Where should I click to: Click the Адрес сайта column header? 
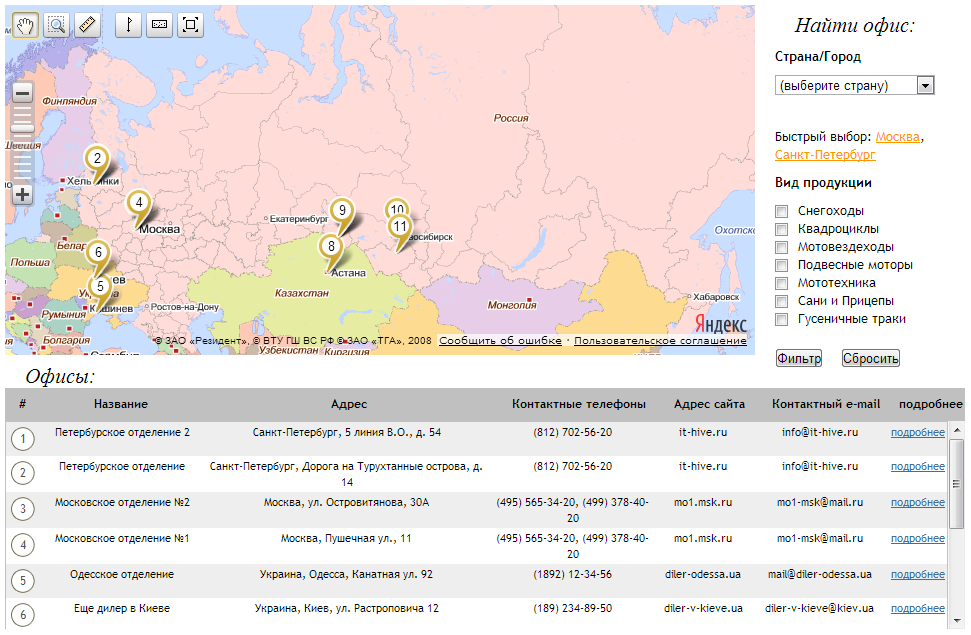pyautogui.click(x=709, y=404)
